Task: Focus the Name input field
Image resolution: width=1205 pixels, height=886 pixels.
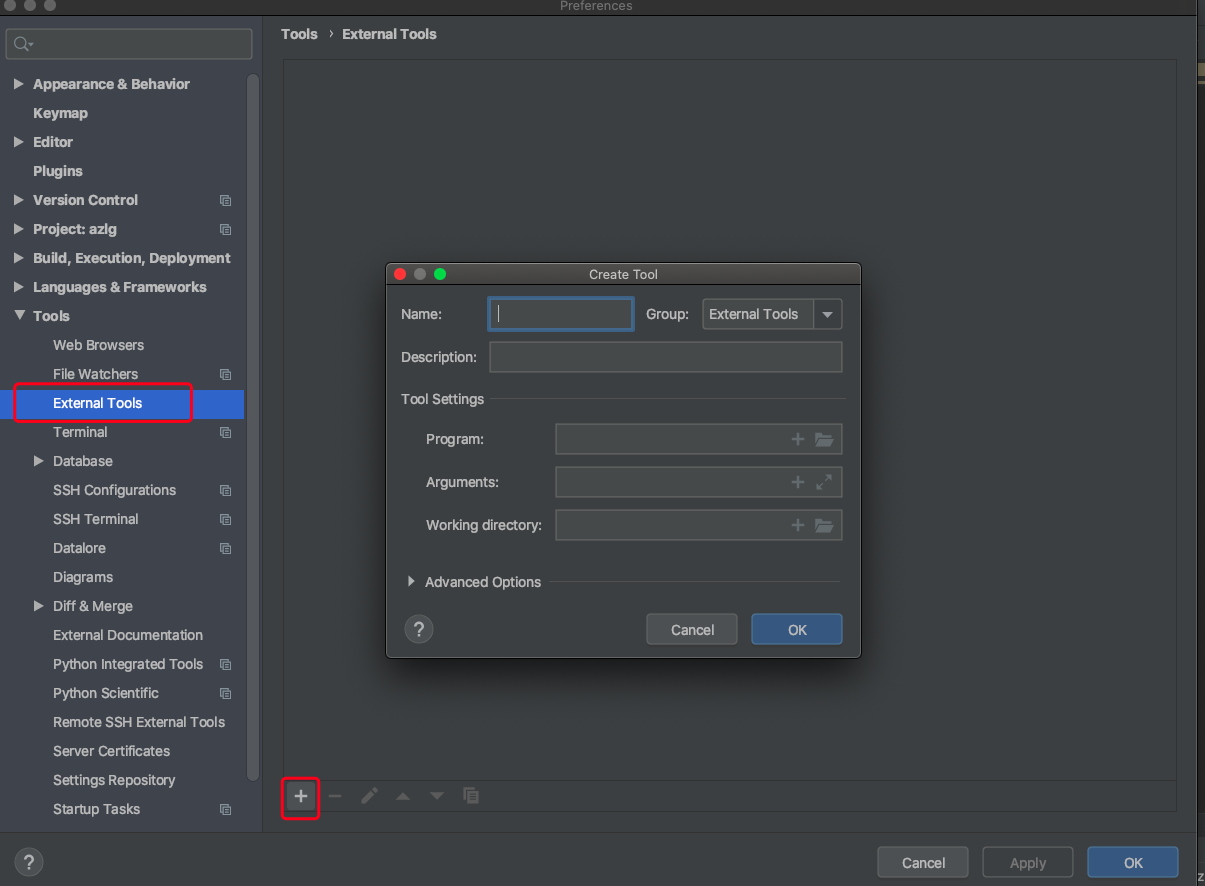Action: (561, 314)
